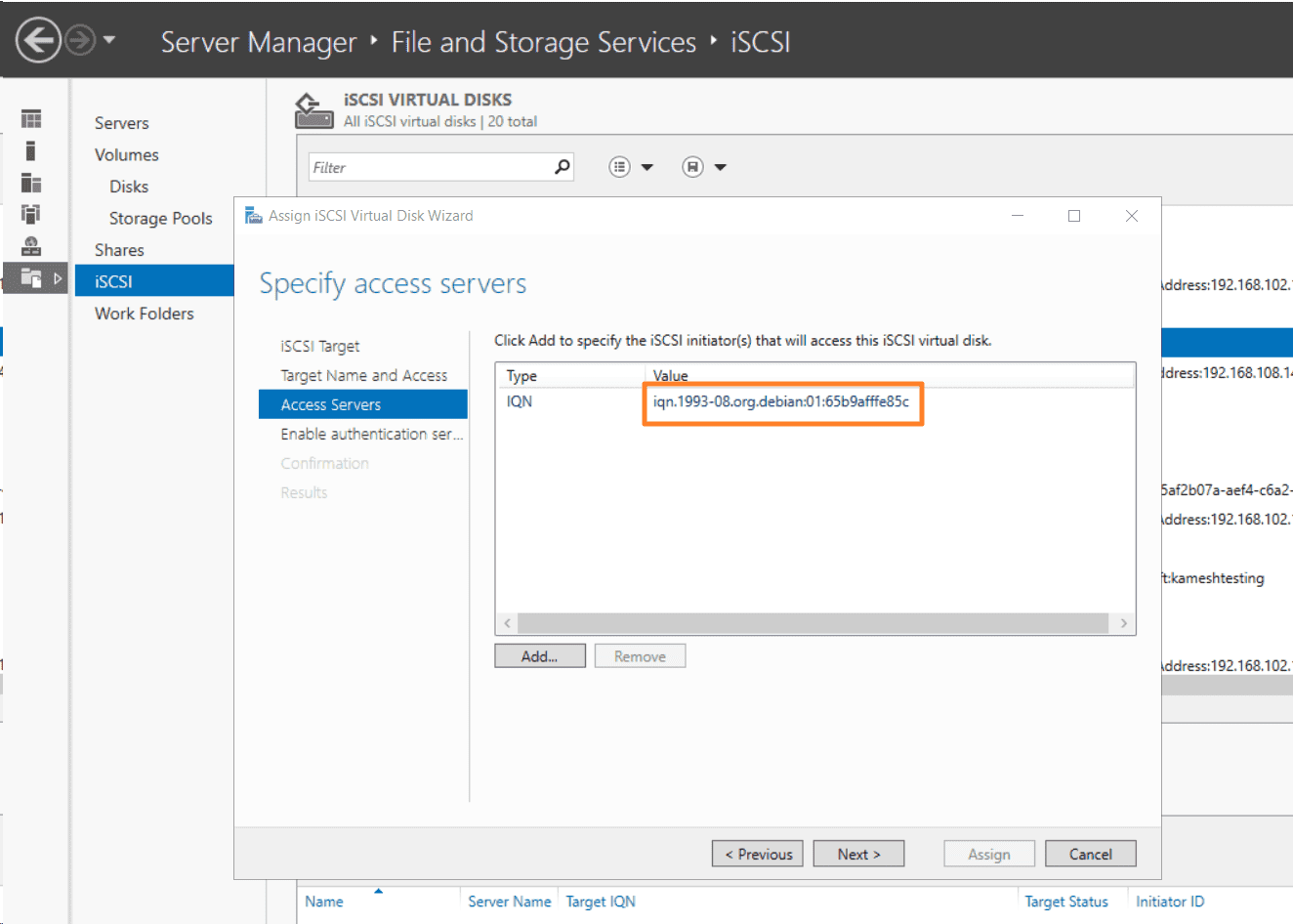Open the Dashboard icon in the left rail
The height and width of the screenshot is (924, 1293).
pos(31,119)
